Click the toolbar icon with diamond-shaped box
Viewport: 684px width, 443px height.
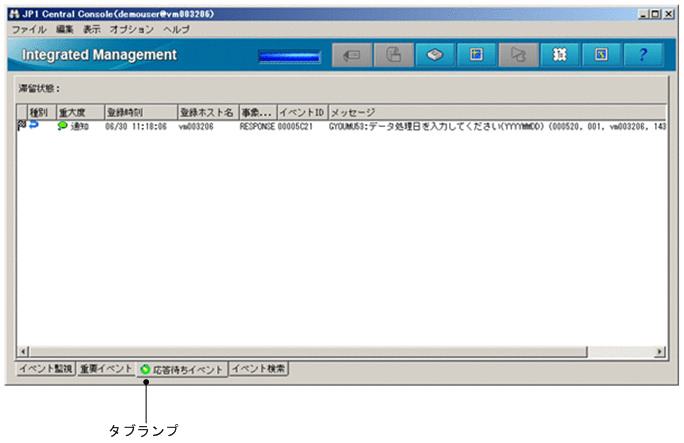coord(435,55)
